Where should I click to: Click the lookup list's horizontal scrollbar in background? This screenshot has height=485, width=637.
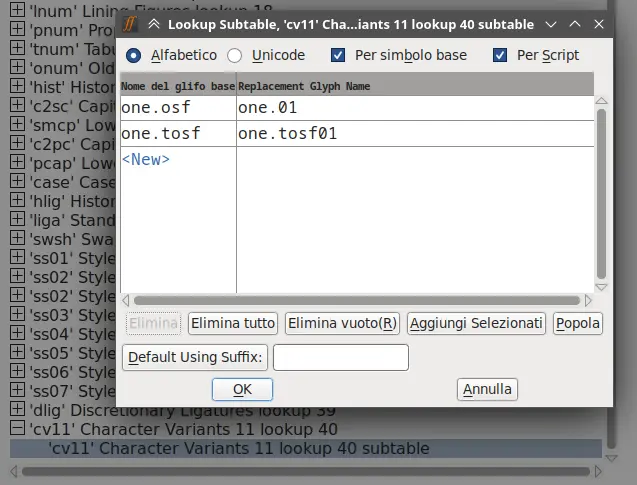point(306,472)
